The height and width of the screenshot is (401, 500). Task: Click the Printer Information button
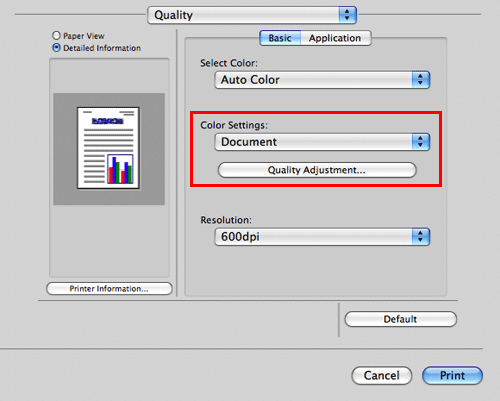(109, 288)
